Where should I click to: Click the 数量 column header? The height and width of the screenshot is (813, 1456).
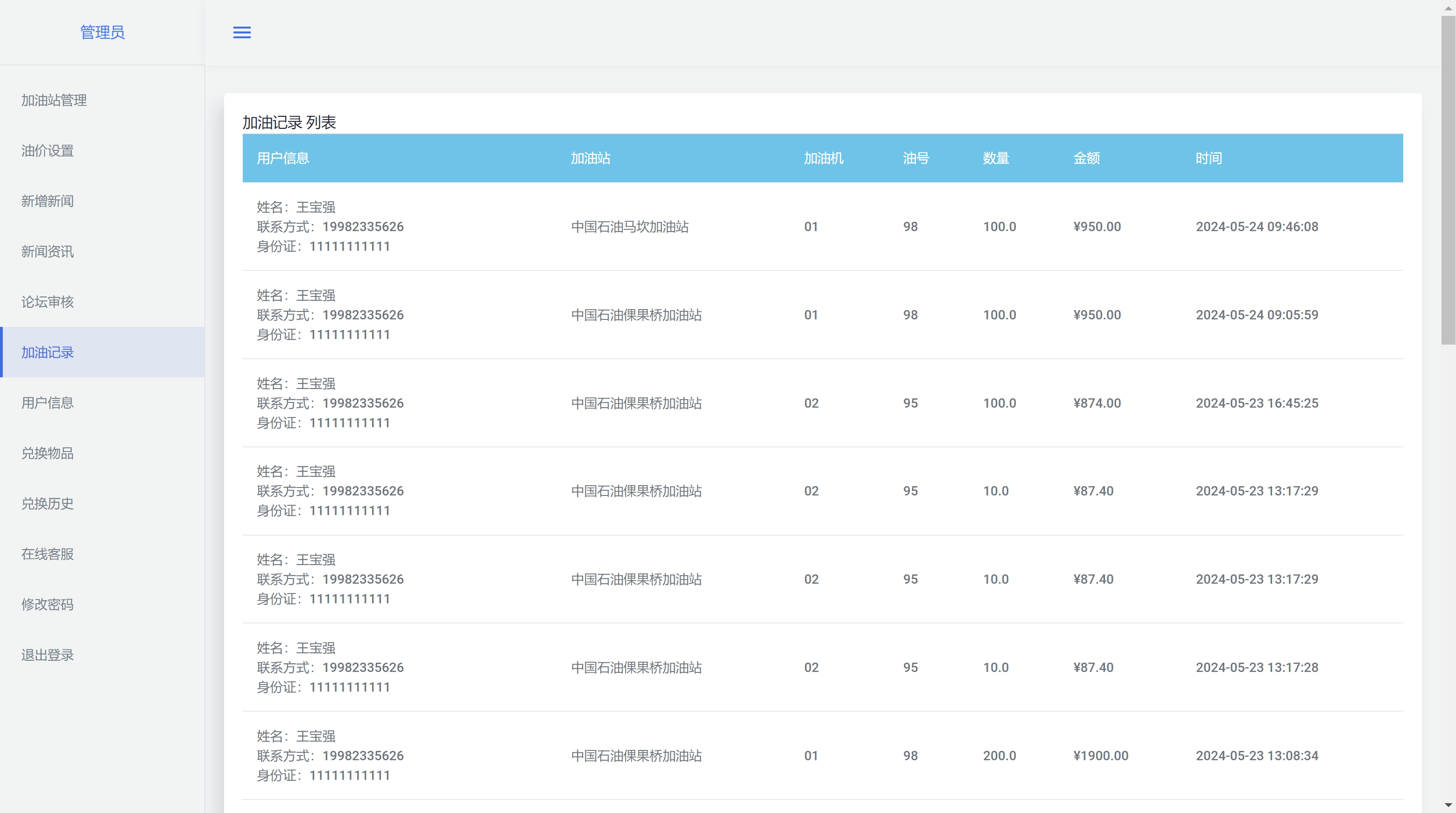click(x=996, y=158)
